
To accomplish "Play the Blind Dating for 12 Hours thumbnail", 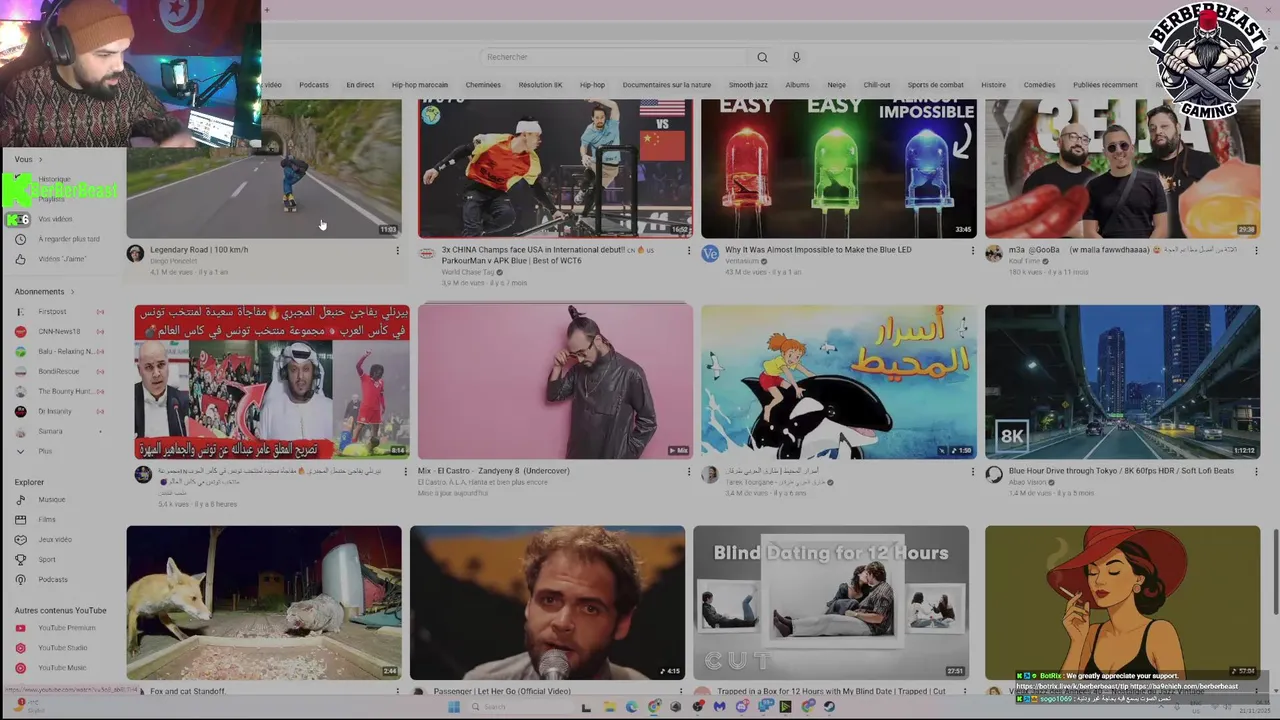I will point(831,603).
